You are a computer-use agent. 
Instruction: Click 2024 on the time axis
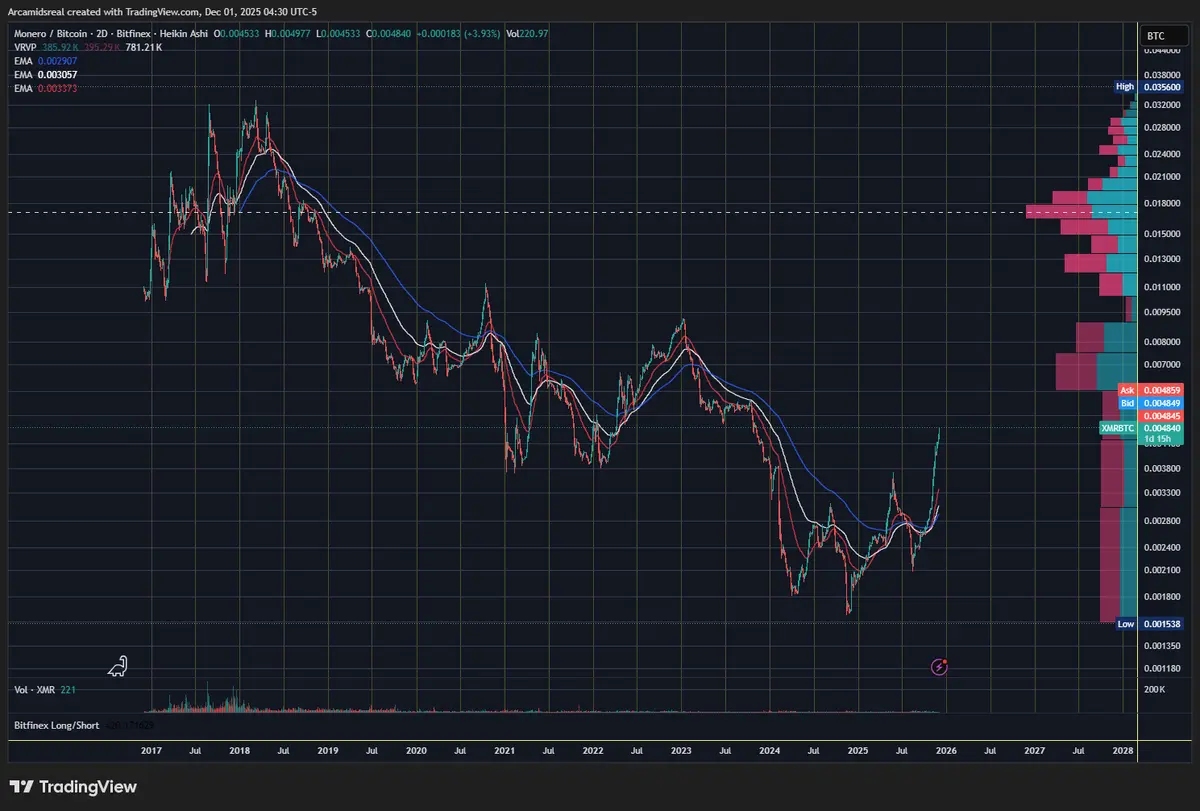coord(770,749)
